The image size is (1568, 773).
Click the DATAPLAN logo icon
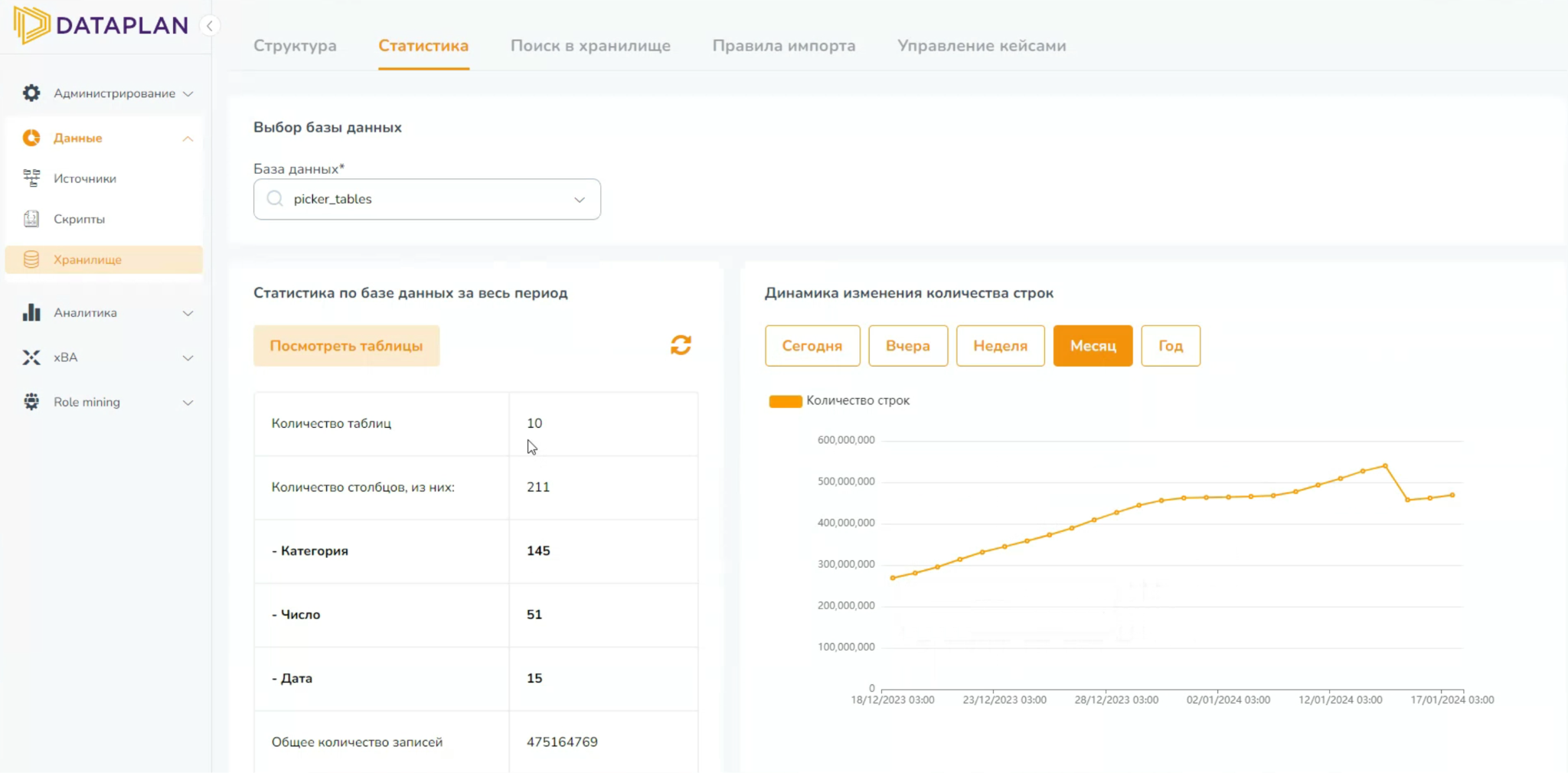[31, 24]
